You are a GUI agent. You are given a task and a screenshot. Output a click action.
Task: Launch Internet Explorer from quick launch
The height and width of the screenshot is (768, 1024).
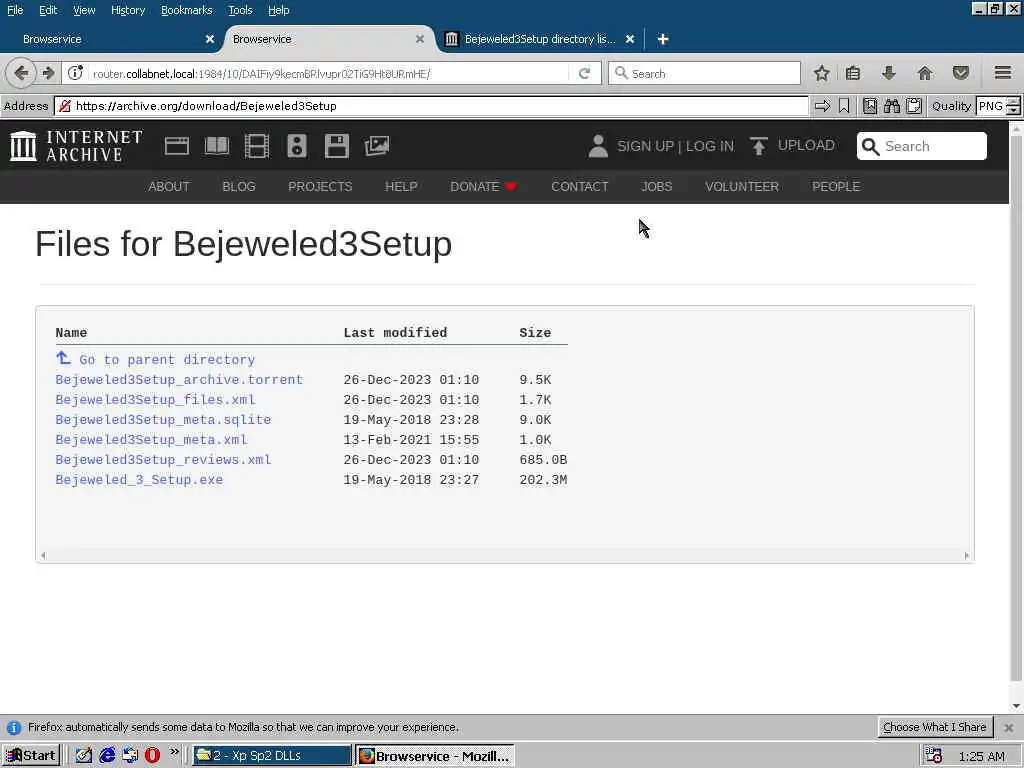[107, 756]
